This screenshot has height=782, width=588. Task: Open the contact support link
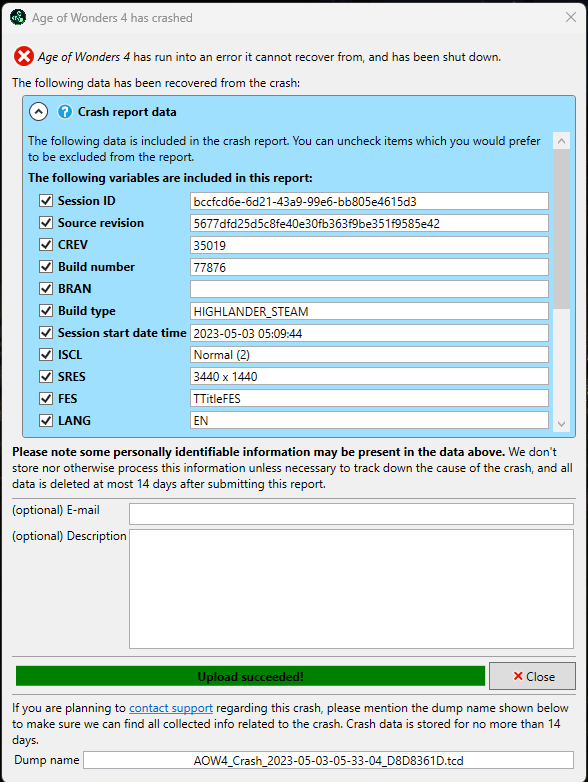coord(171,708)
